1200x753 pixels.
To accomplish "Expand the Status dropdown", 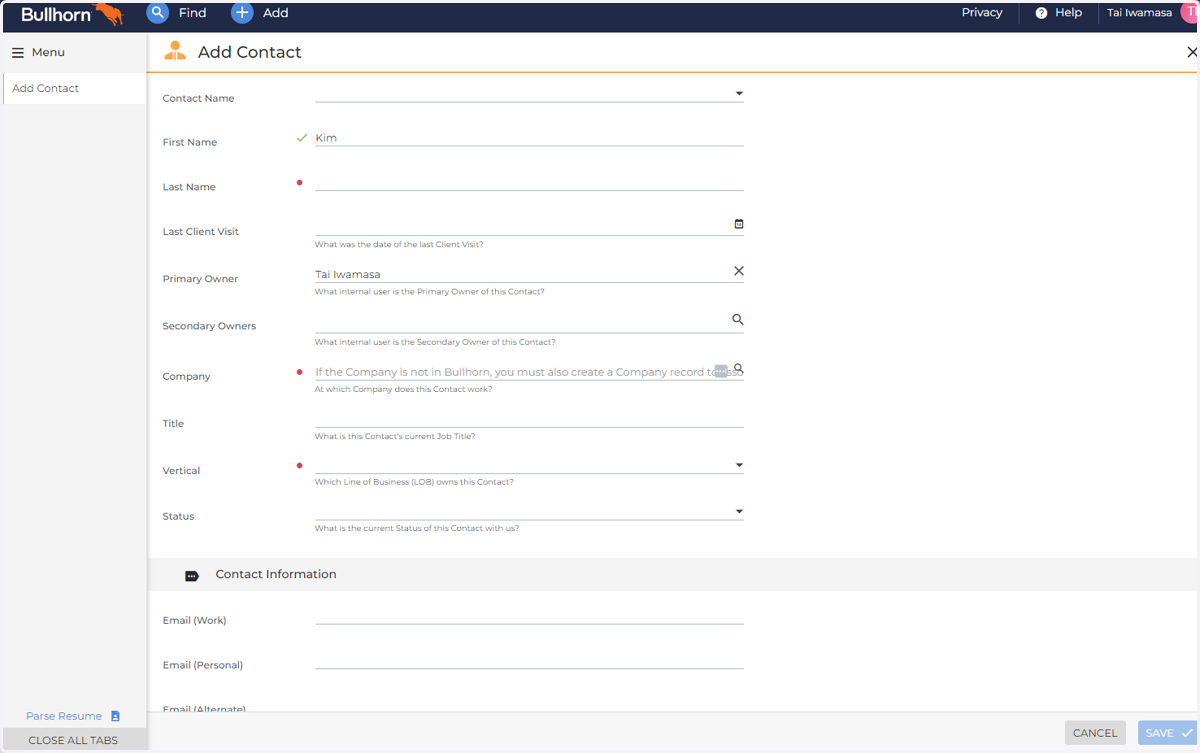I will (739, 511).
